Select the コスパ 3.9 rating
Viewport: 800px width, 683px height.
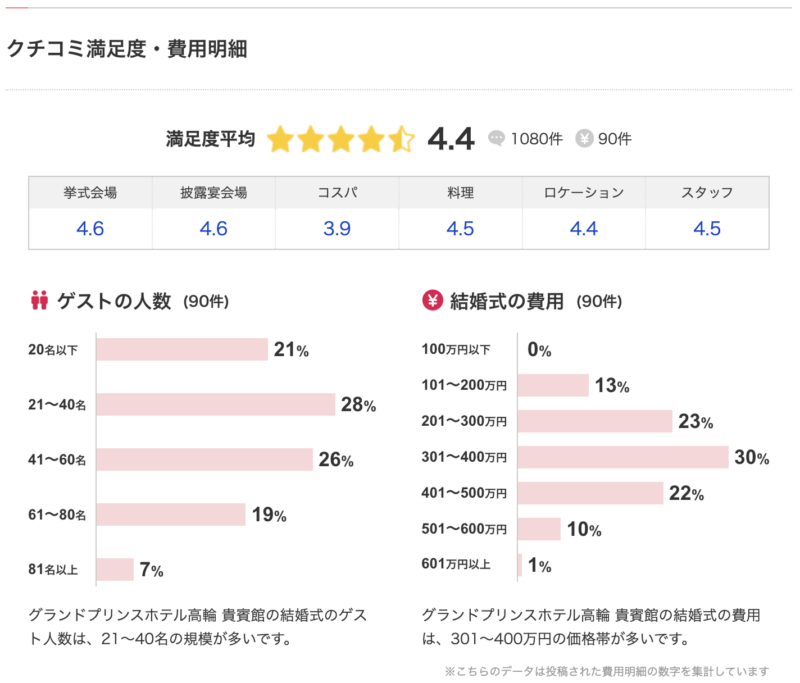[337, 228]
